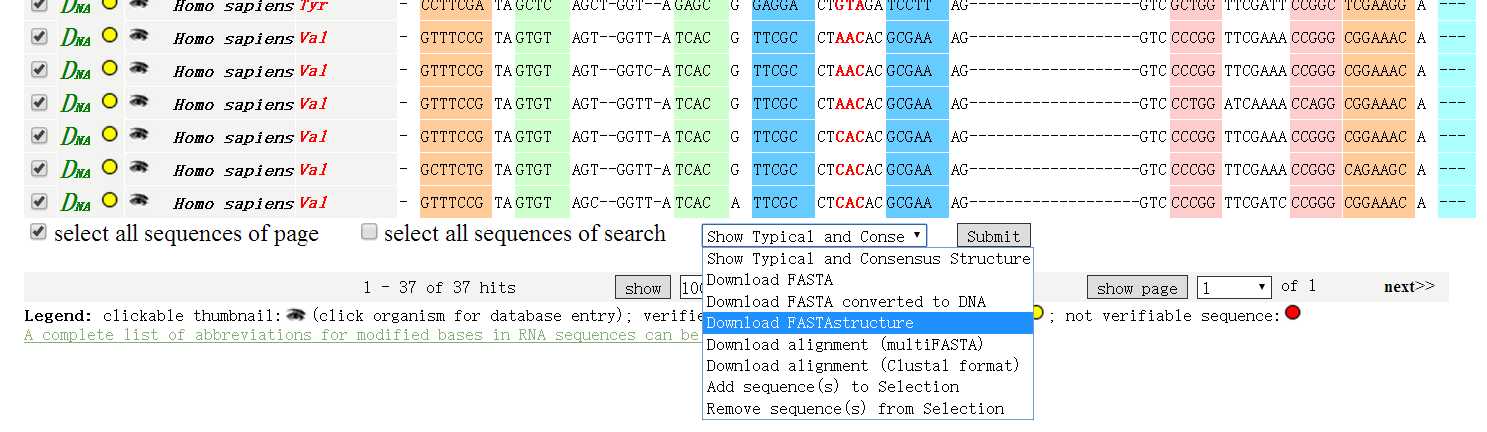Click the red 'not verifiable sequence' legend circle
The image size is (1487, 432).
pos(1292,313)
